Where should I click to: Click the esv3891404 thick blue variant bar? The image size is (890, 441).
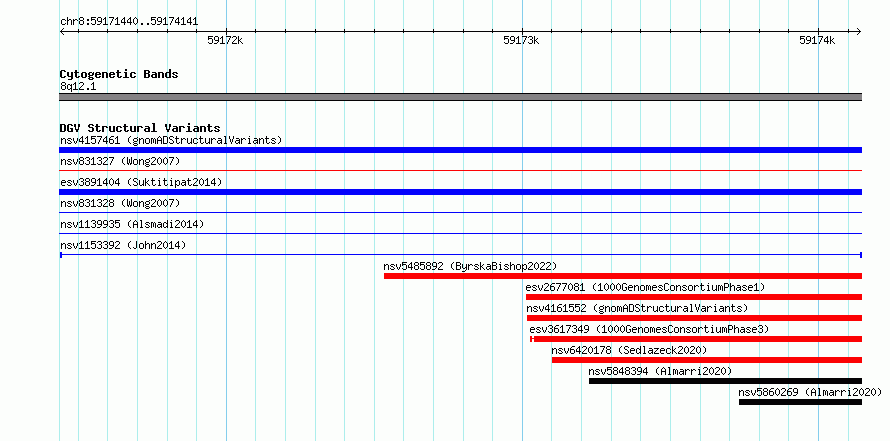[460, 192]
